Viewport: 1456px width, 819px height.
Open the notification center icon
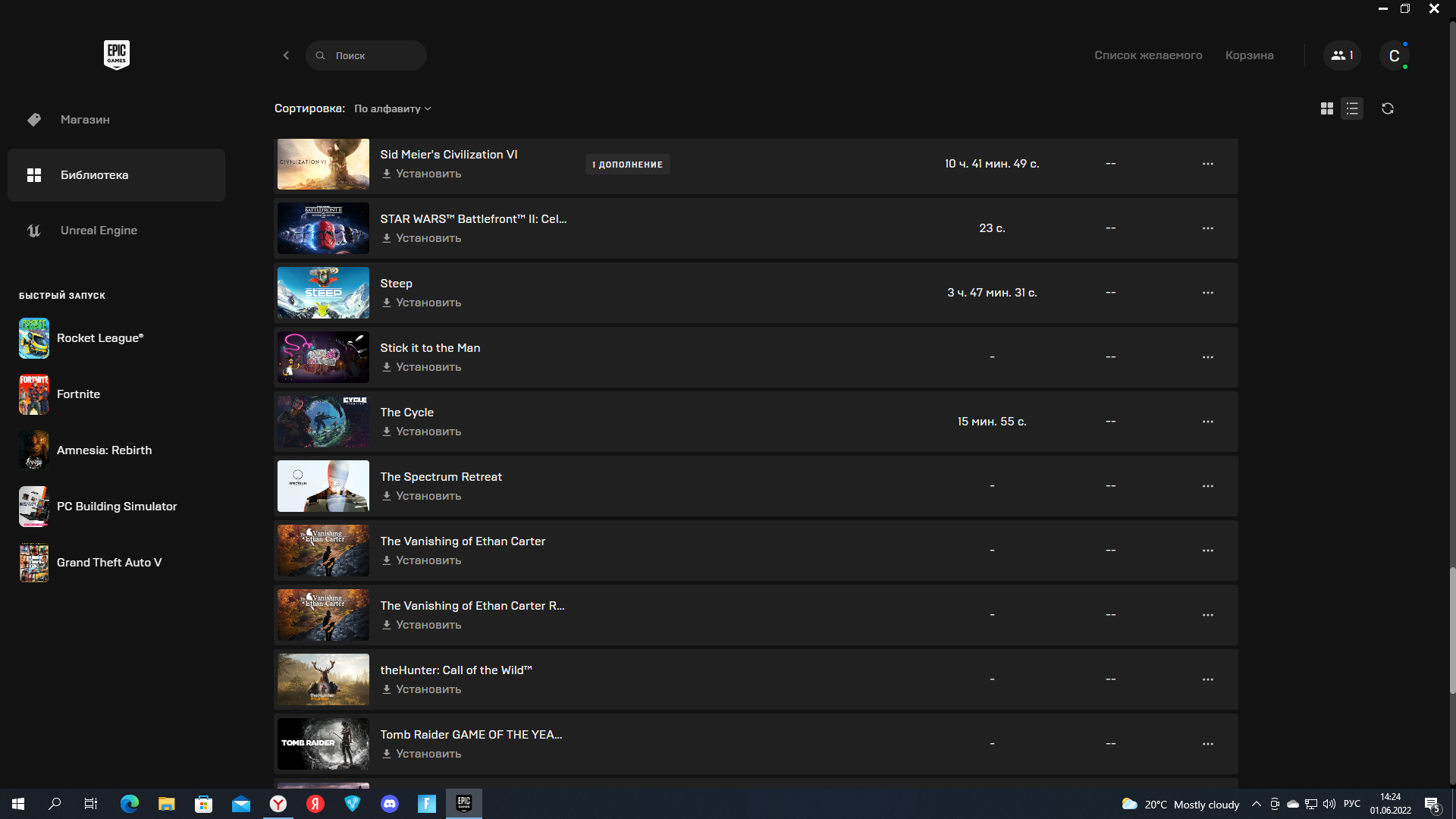point(1432,804)
